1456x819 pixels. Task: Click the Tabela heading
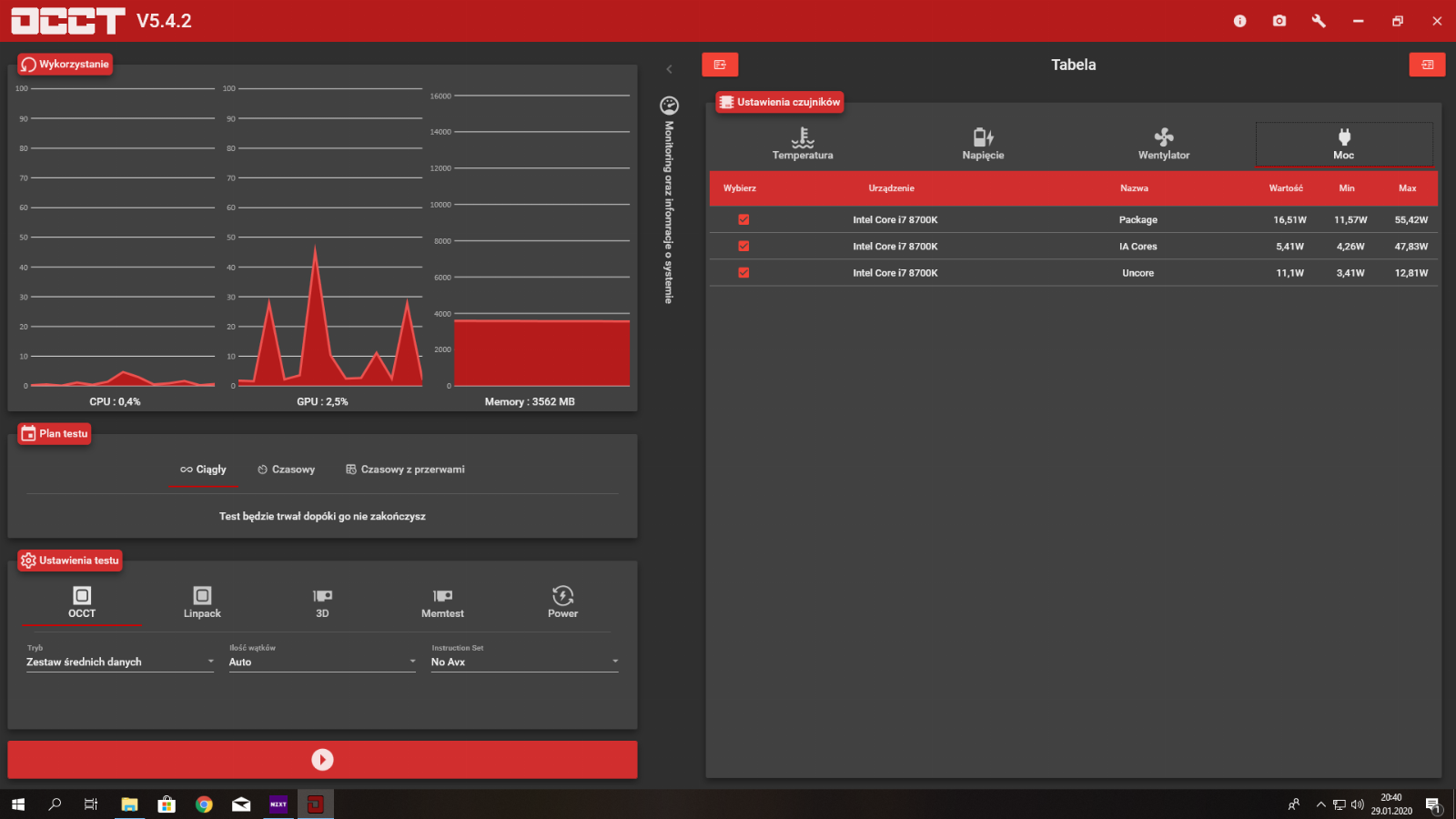click(x=1074, y=65)
